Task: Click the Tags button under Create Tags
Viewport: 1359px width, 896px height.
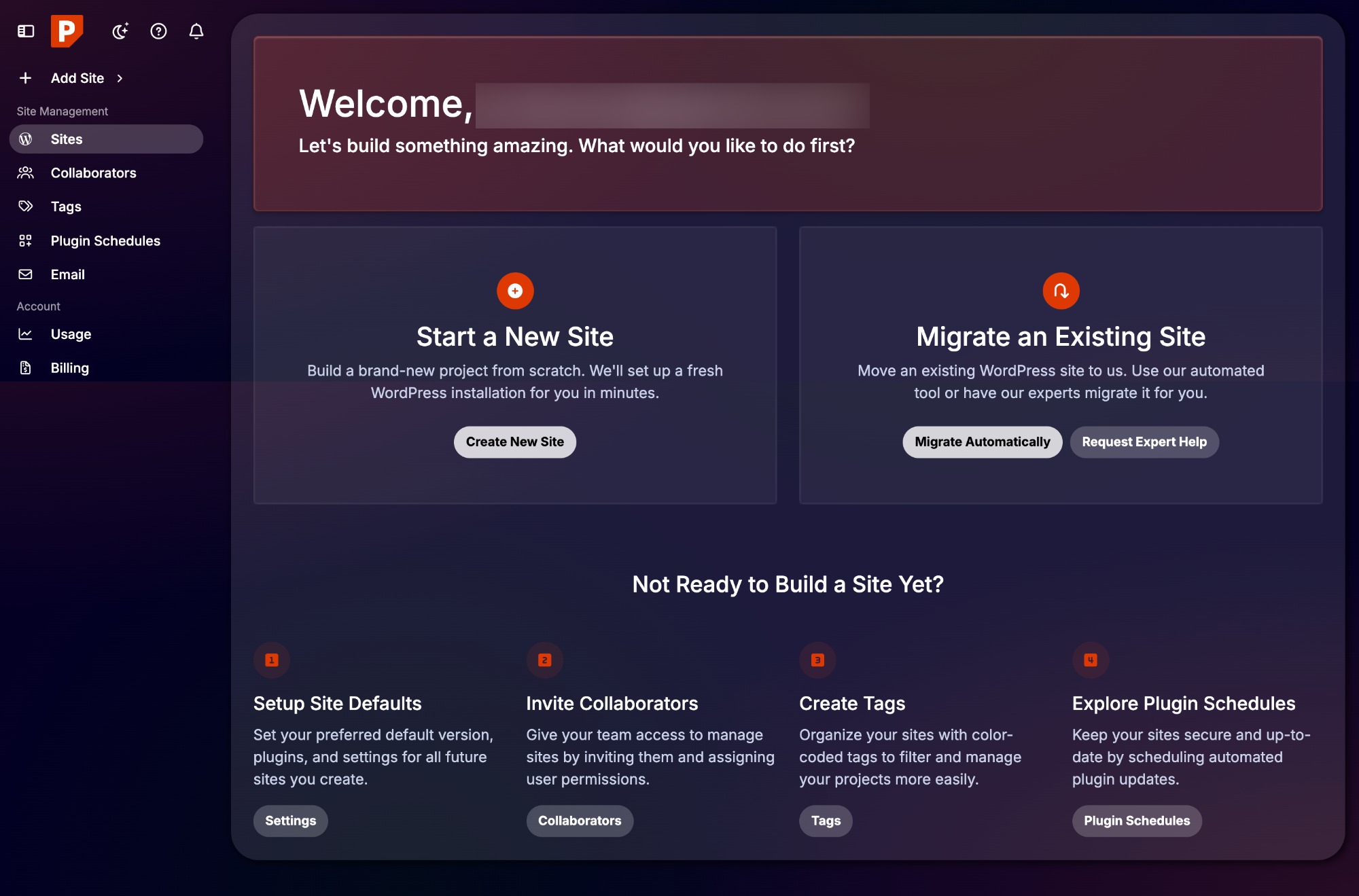Action: click(825, 821)
